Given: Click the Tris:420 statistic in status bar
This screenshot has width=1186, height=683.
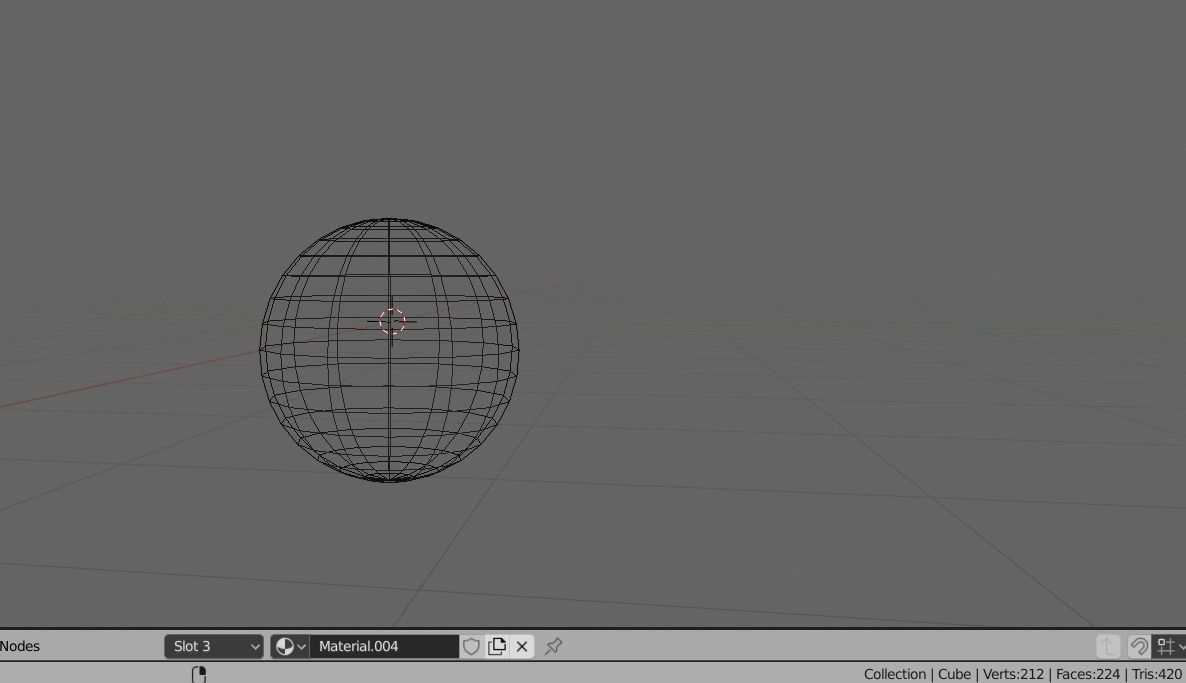Looking at the screenshot, I should [x=1158, y=673].
